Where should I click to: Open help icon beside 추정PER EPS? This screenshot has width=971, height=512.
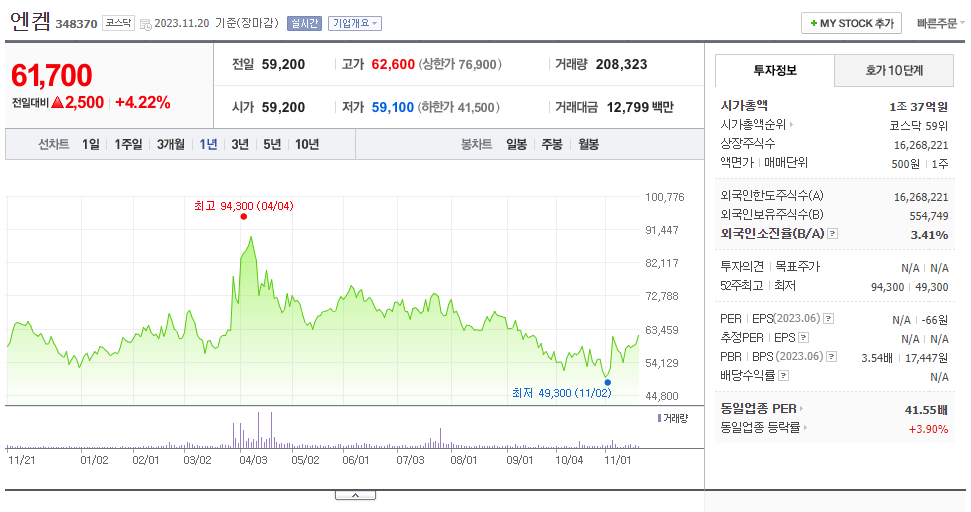[804, 337]
